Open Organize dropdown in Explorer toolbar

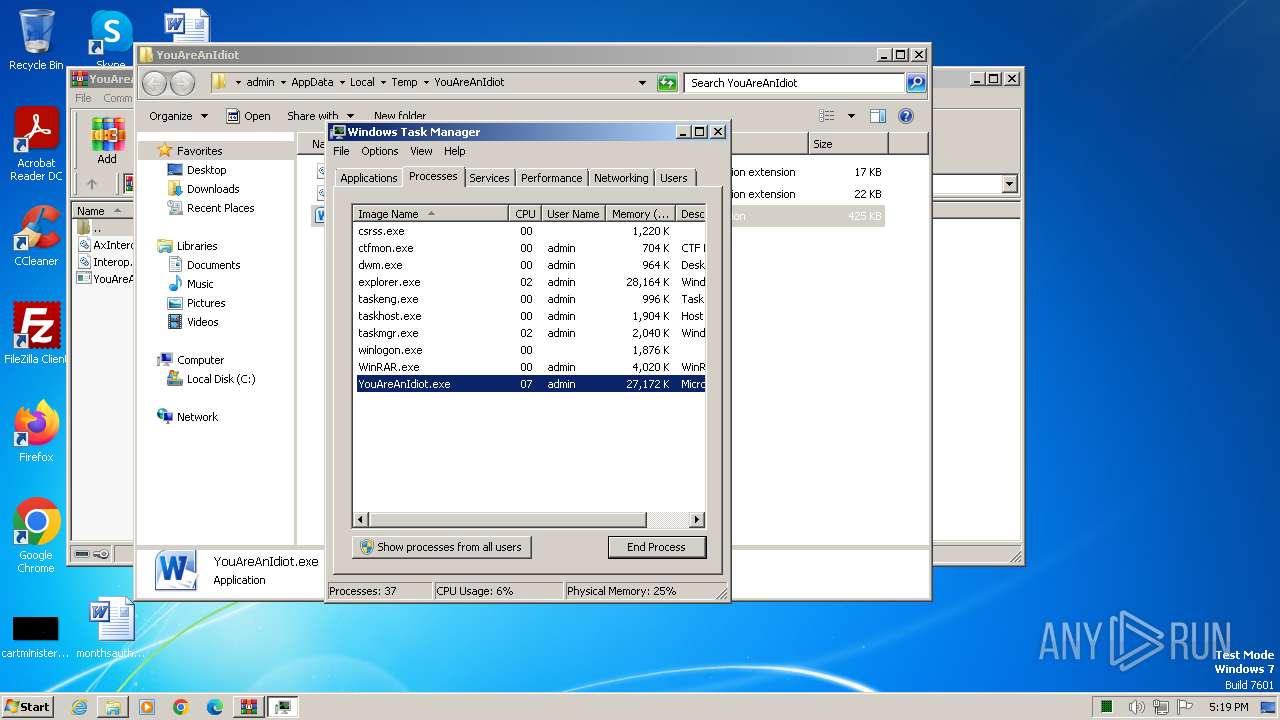pyautogui.click(x=178, y=116)
